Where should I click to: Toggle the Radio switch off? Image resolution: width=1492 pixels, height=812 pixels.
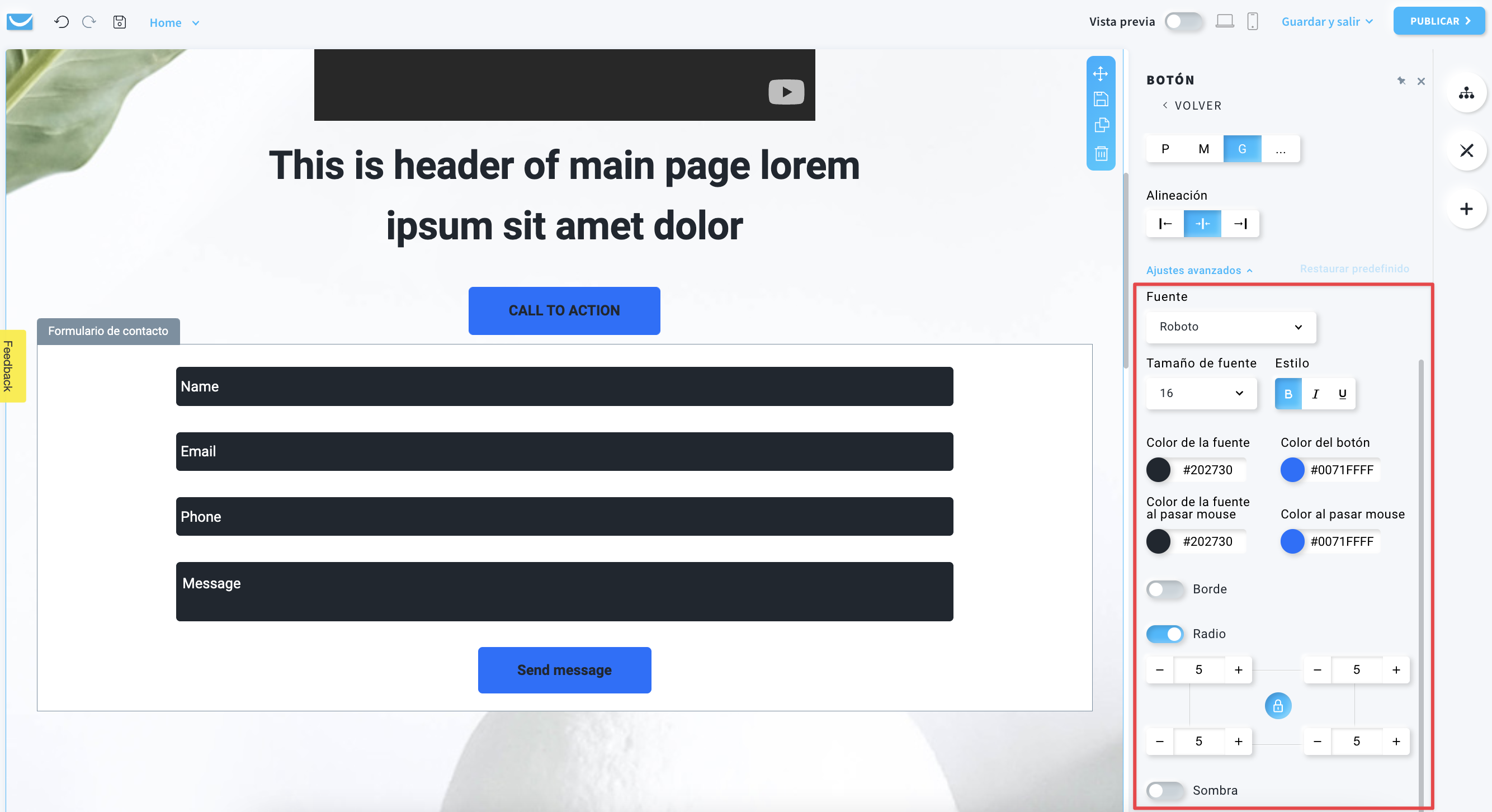click(x=1165, y=632)
